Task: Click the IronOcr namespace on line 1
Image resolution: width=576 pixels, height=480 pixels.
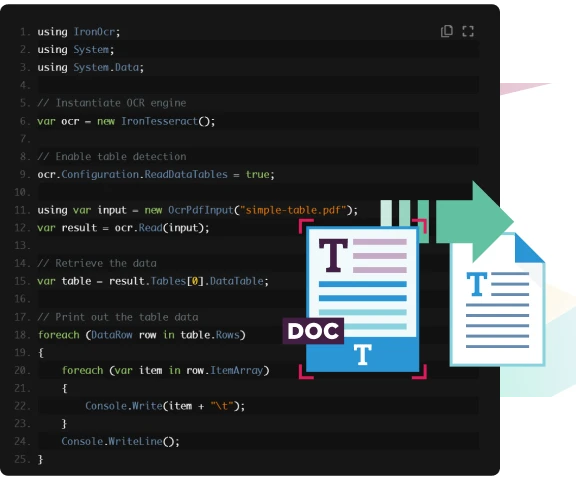Action: pos(94,32)
